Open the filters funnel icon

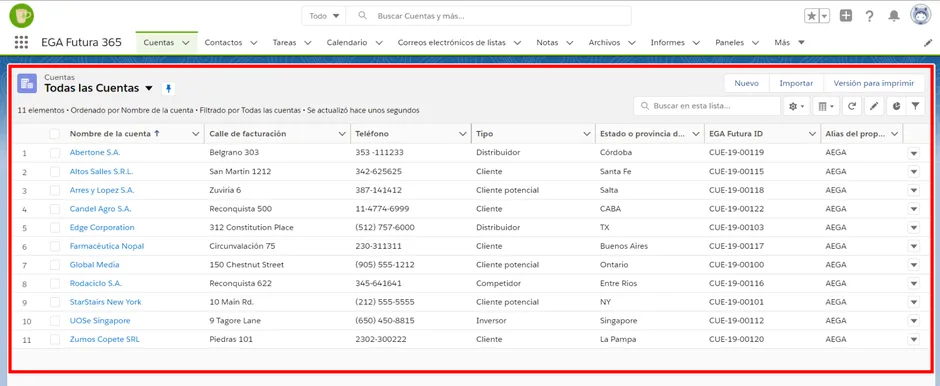(915, 106)
